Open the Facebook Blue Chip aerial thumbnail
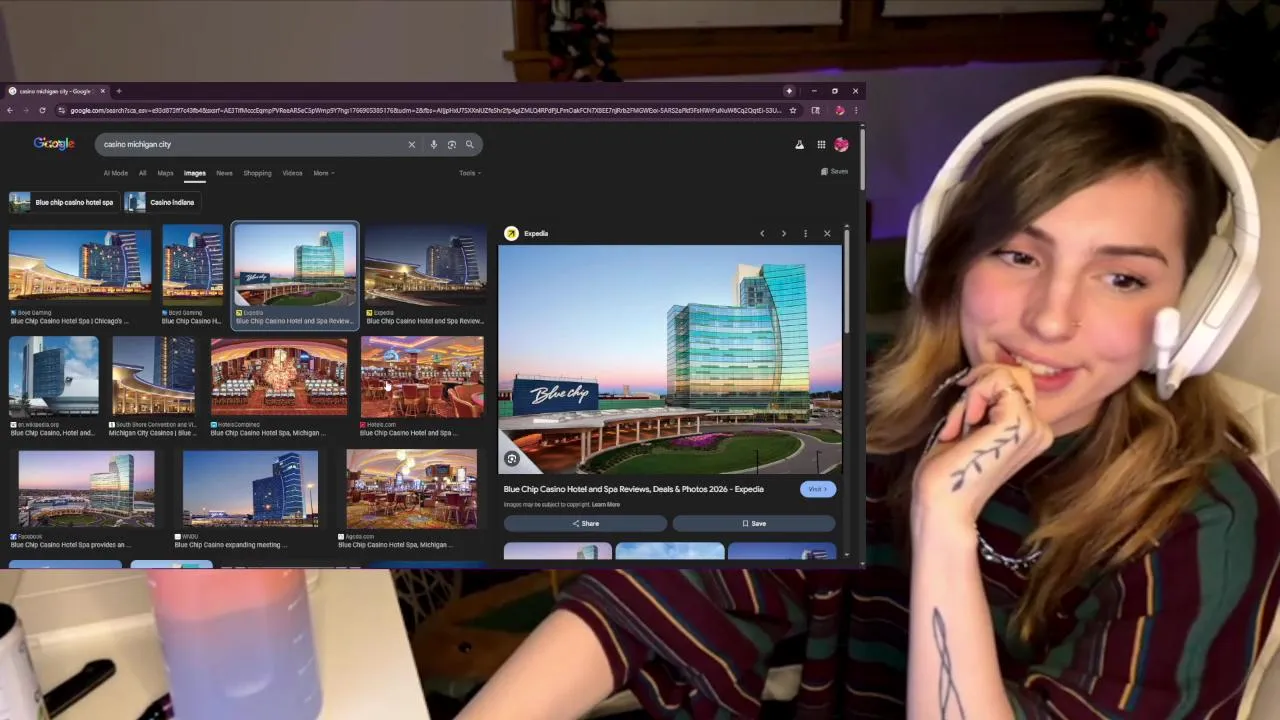Image resolution: width=1280 pixels, height=720 pixels. [x=86, y=489]
